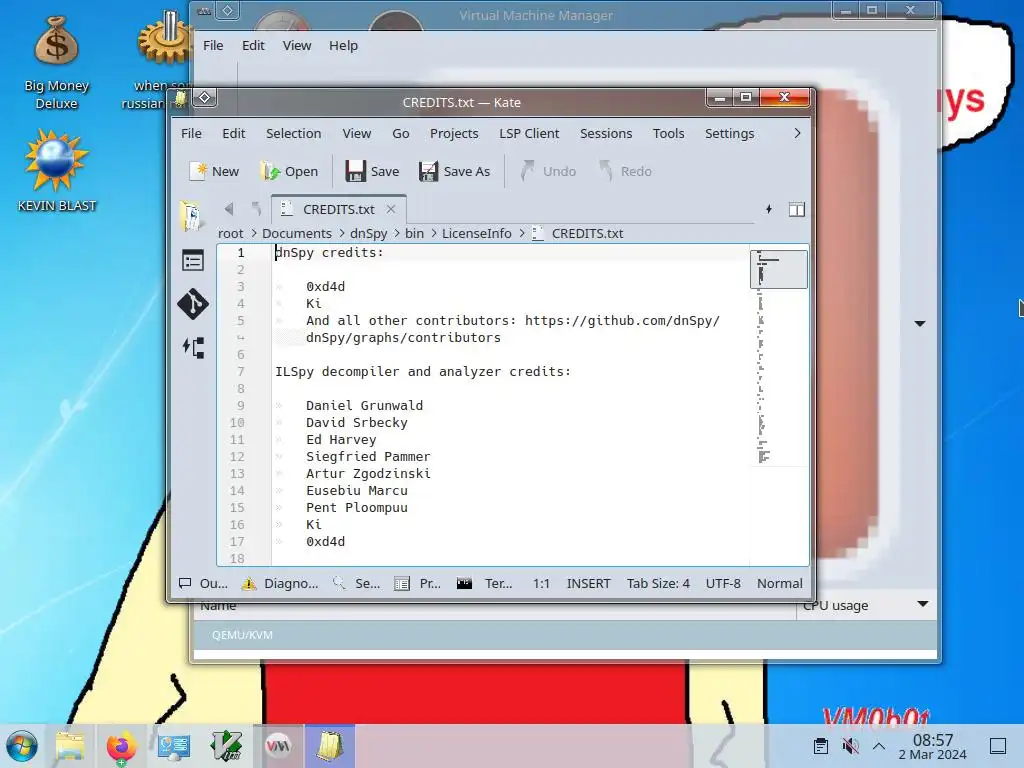Image resolution: width=1024 pixels, height=768 pixels.
Task: Click the Redo toolbar button
Action: [x=626, y=171]
